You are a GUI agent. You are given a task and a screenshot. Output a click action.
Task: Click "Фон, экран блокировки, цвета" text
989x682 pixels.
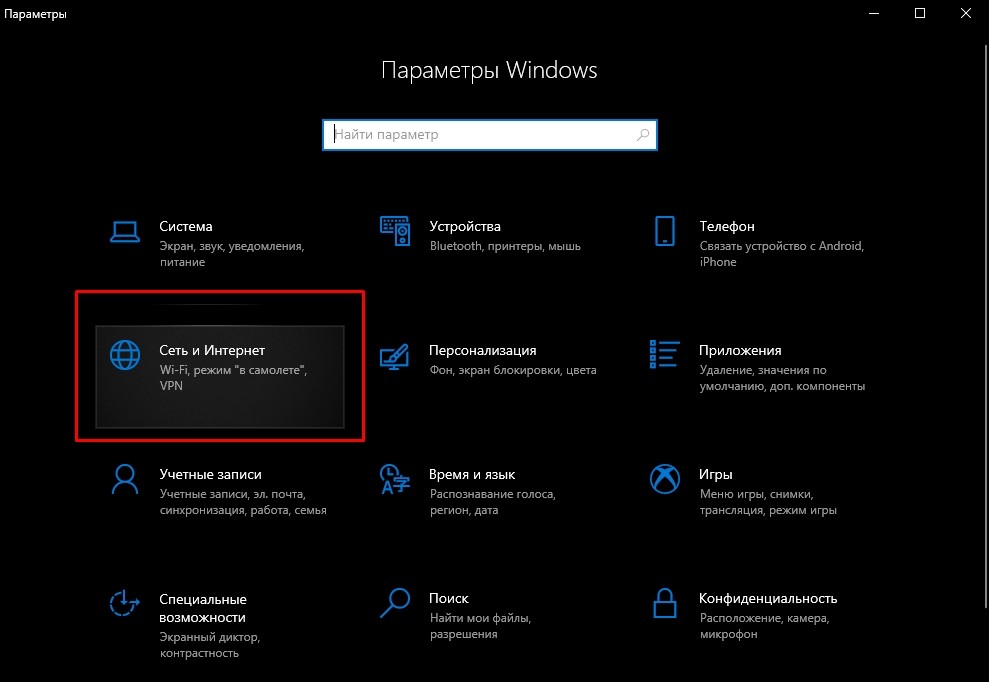coord(513,370)
